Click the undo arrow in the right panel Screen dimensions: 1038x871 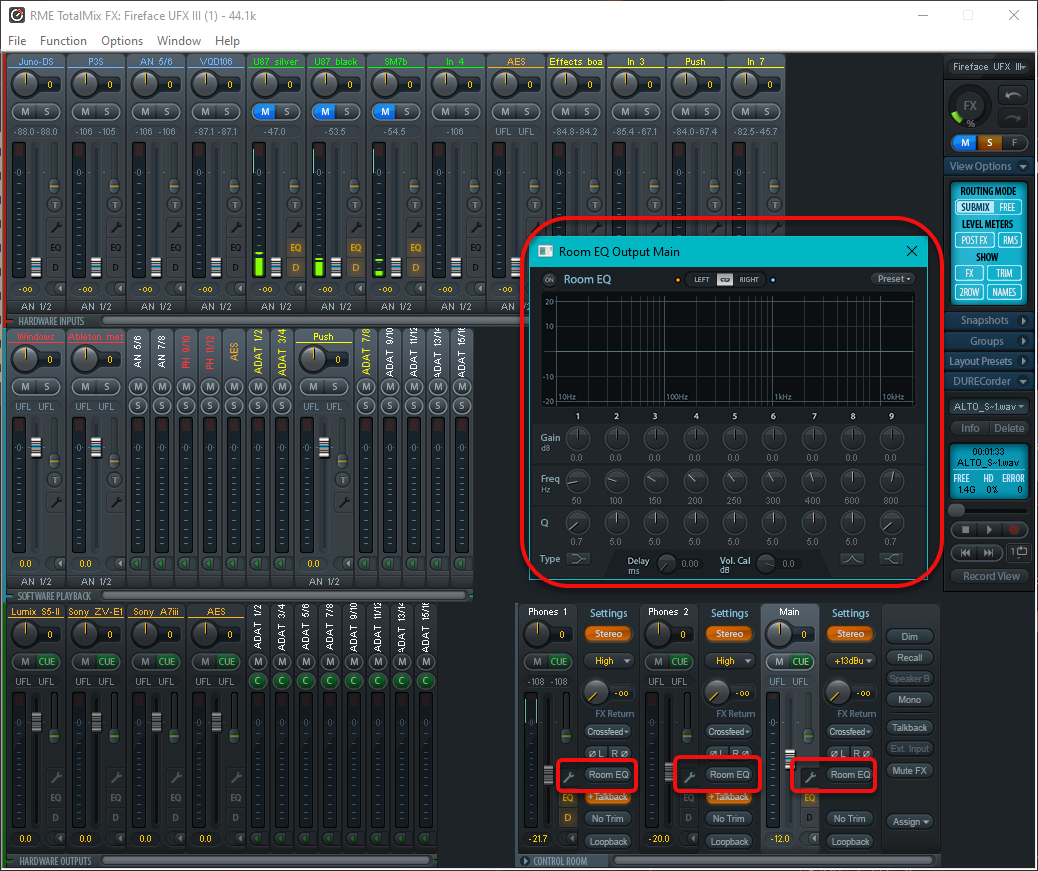coord(1013,95)
